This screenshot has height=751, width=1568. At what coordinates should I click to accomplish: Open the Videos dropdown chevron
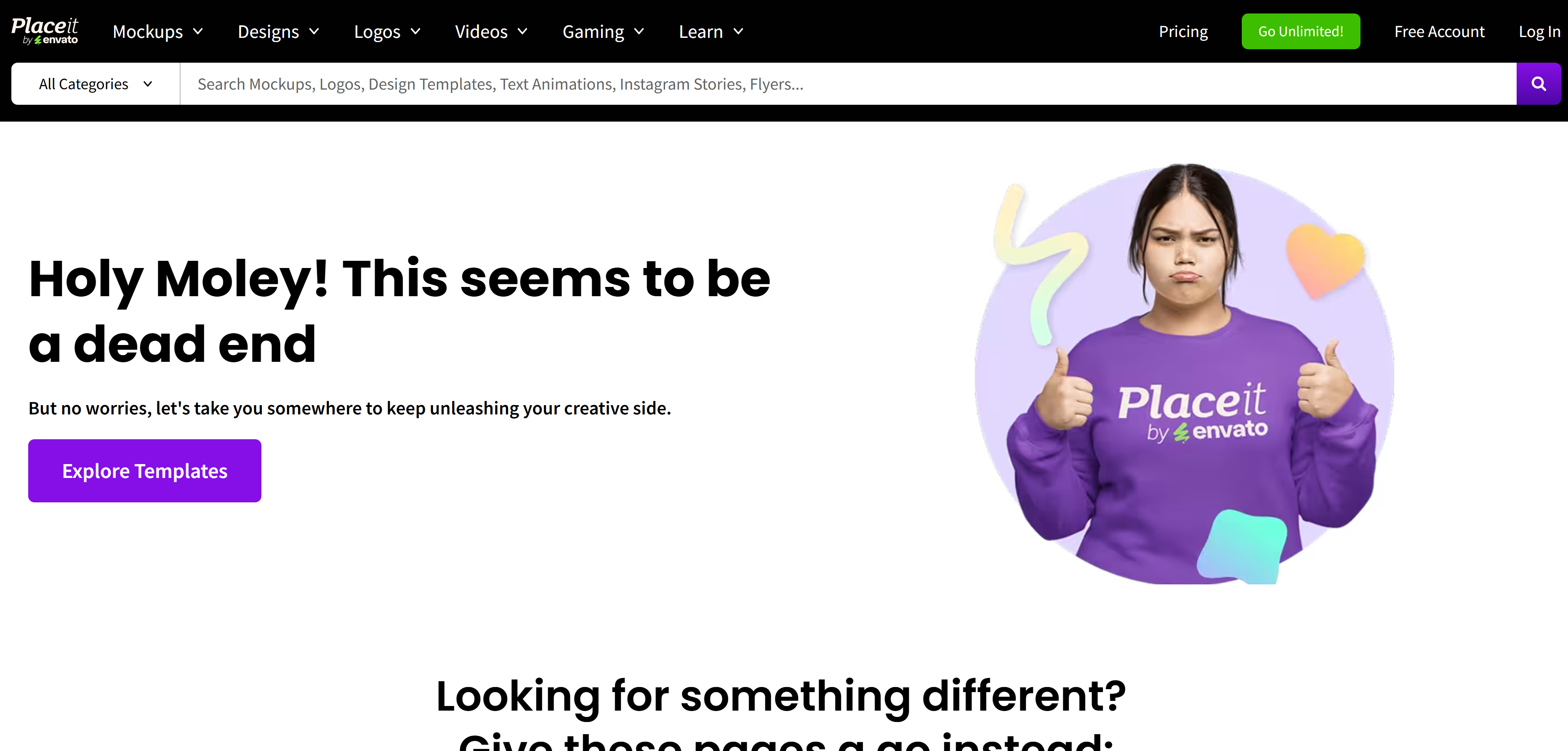(522, 32)
